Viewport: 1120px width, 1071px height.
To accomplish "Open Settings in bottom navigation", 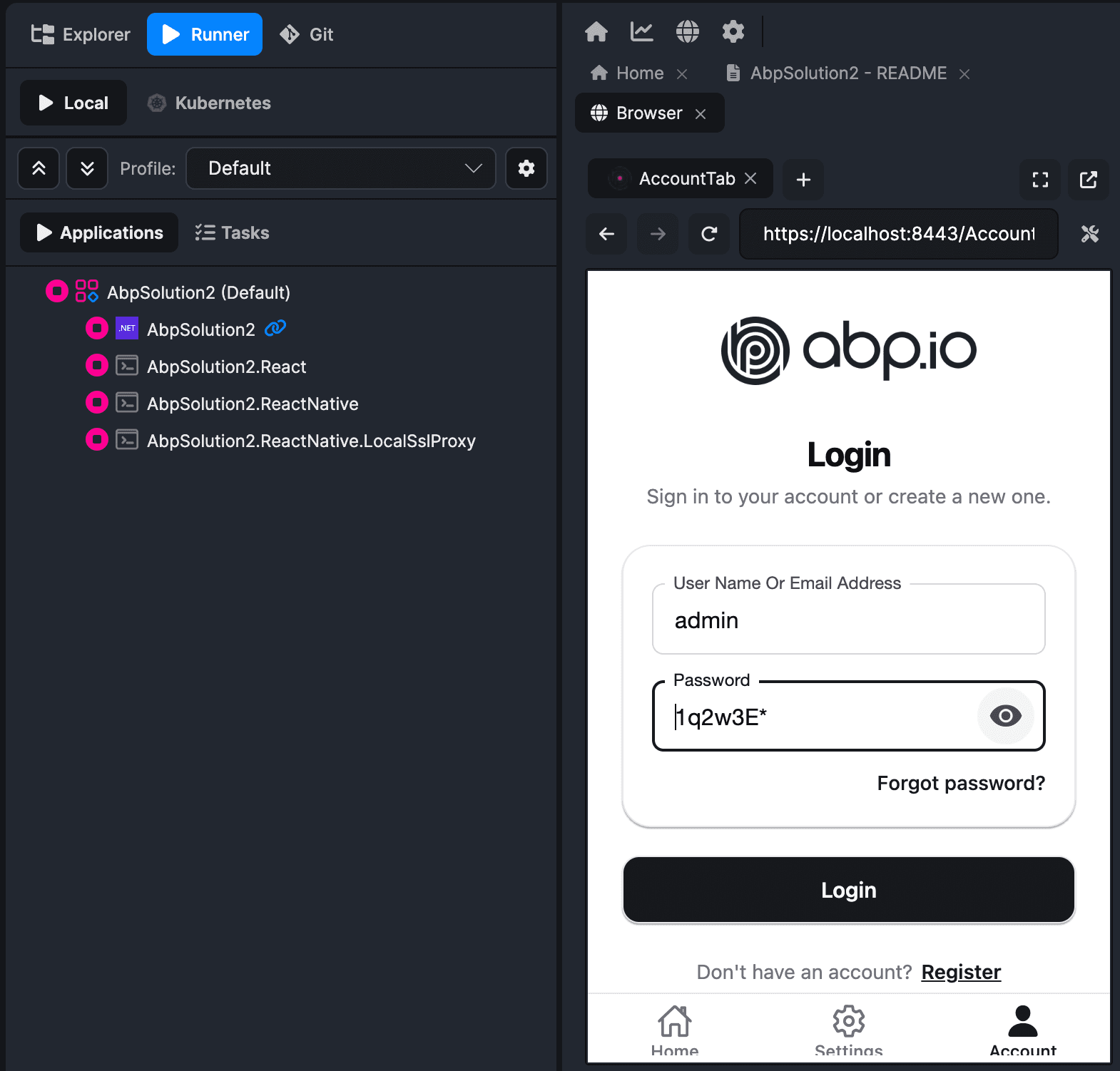I will tap(849, 1031).
